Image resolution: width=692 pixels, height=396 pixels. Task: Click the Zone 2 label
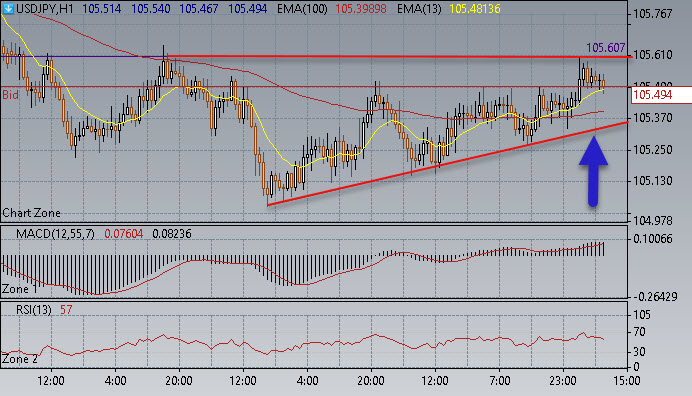pyautogui.click(x=19, y=359)
